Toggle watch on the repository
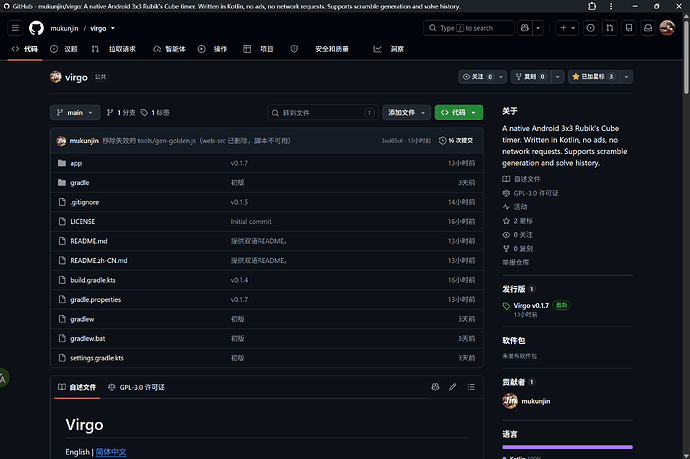Image resolution: width=690 pixels, height=459 pixels. click(x=478, y=77)
